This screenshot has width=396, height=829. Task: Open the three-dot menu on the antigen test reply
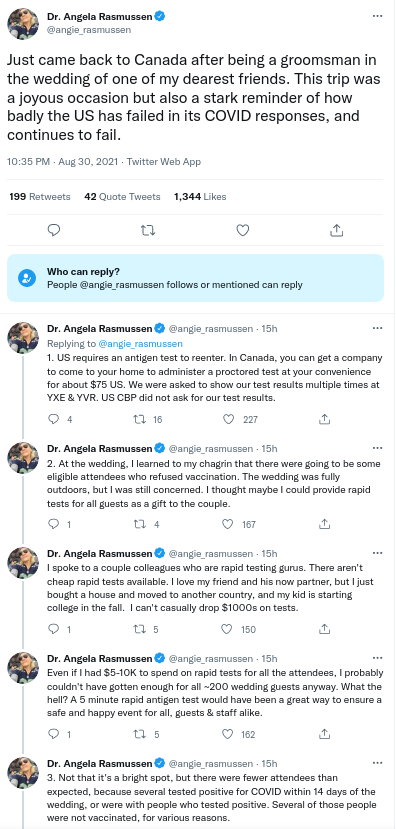tap(377, 328)
